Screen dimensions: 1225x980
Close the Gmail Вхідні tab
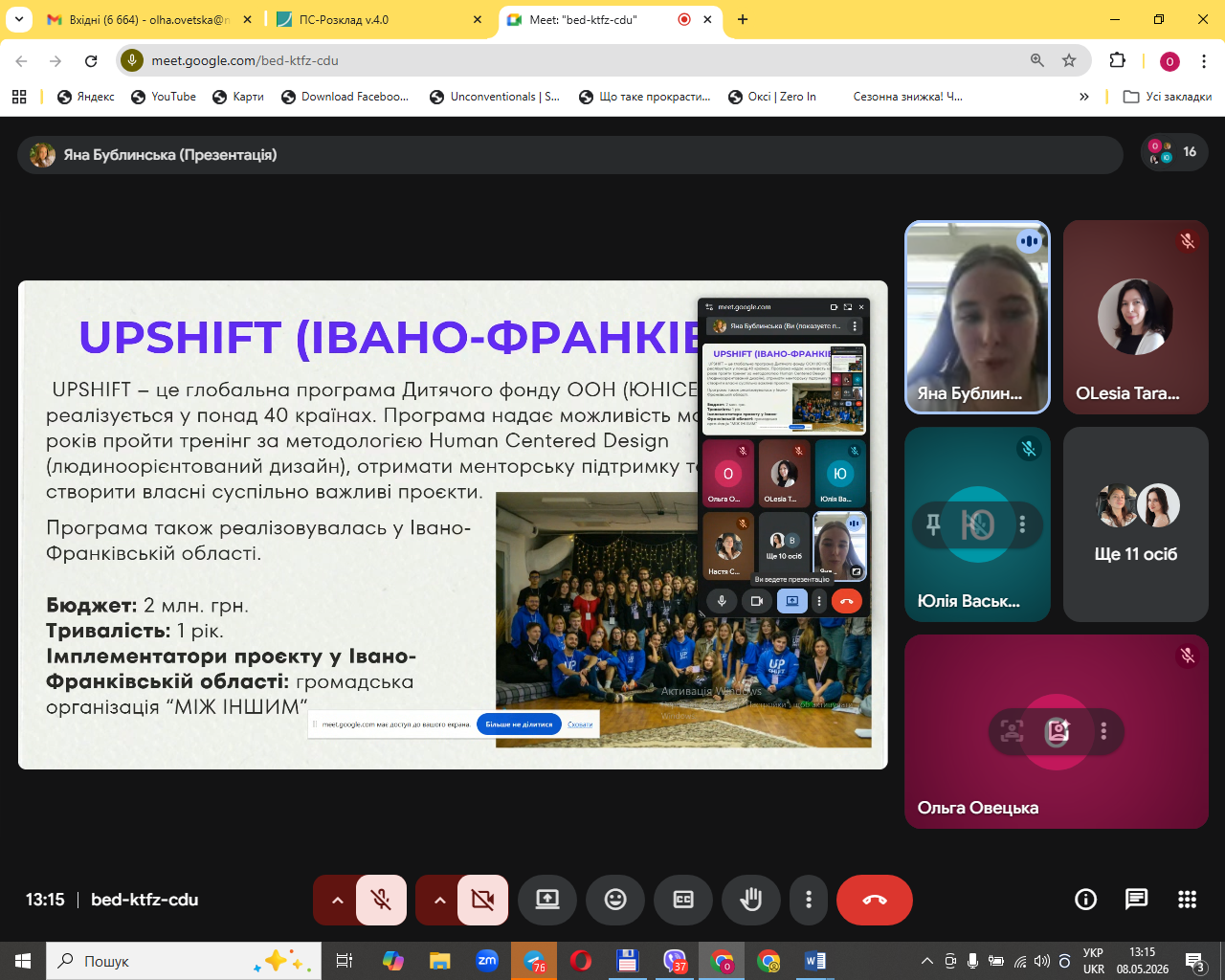(248, 19)
